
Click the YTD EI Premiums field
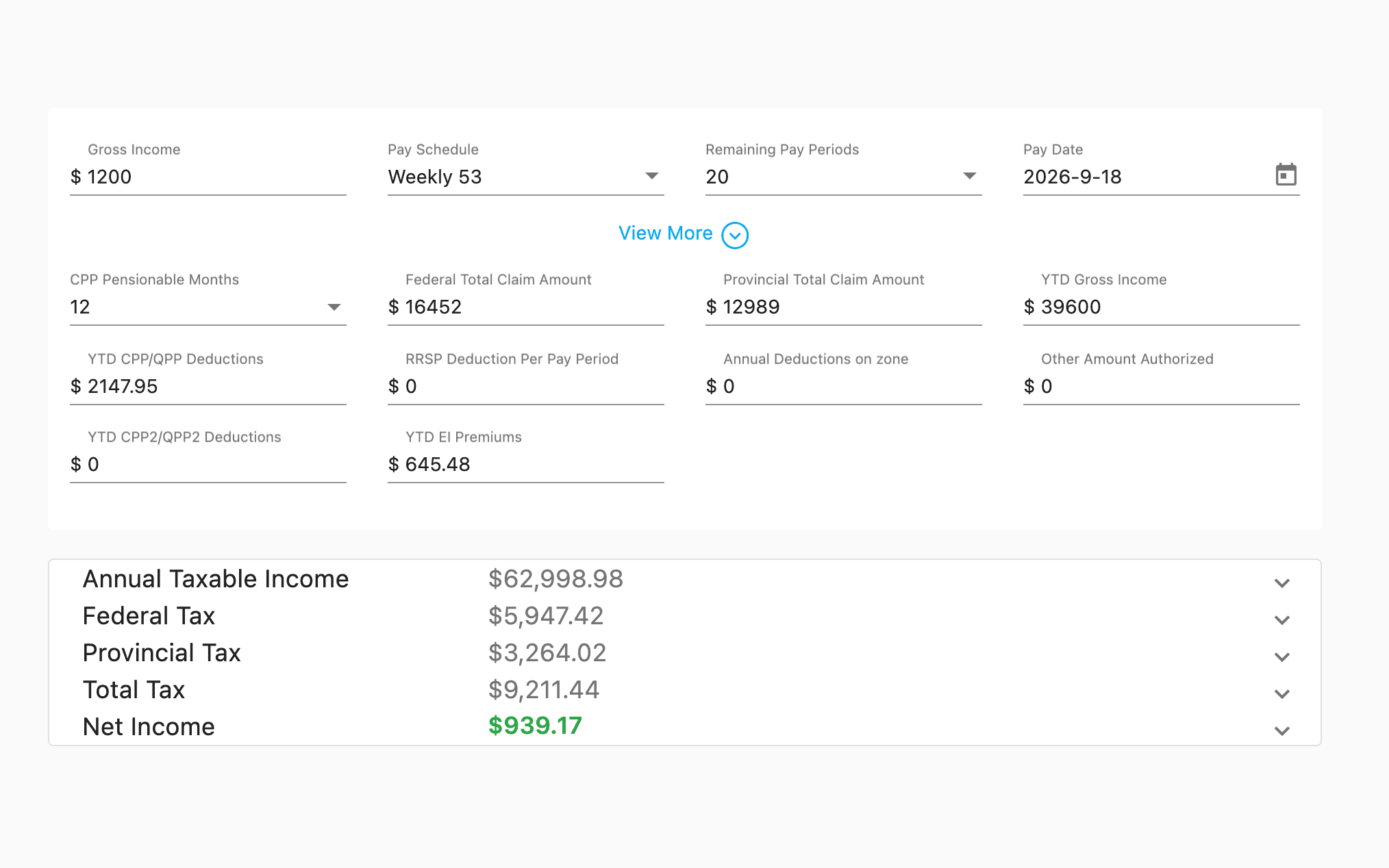point(525,464)
